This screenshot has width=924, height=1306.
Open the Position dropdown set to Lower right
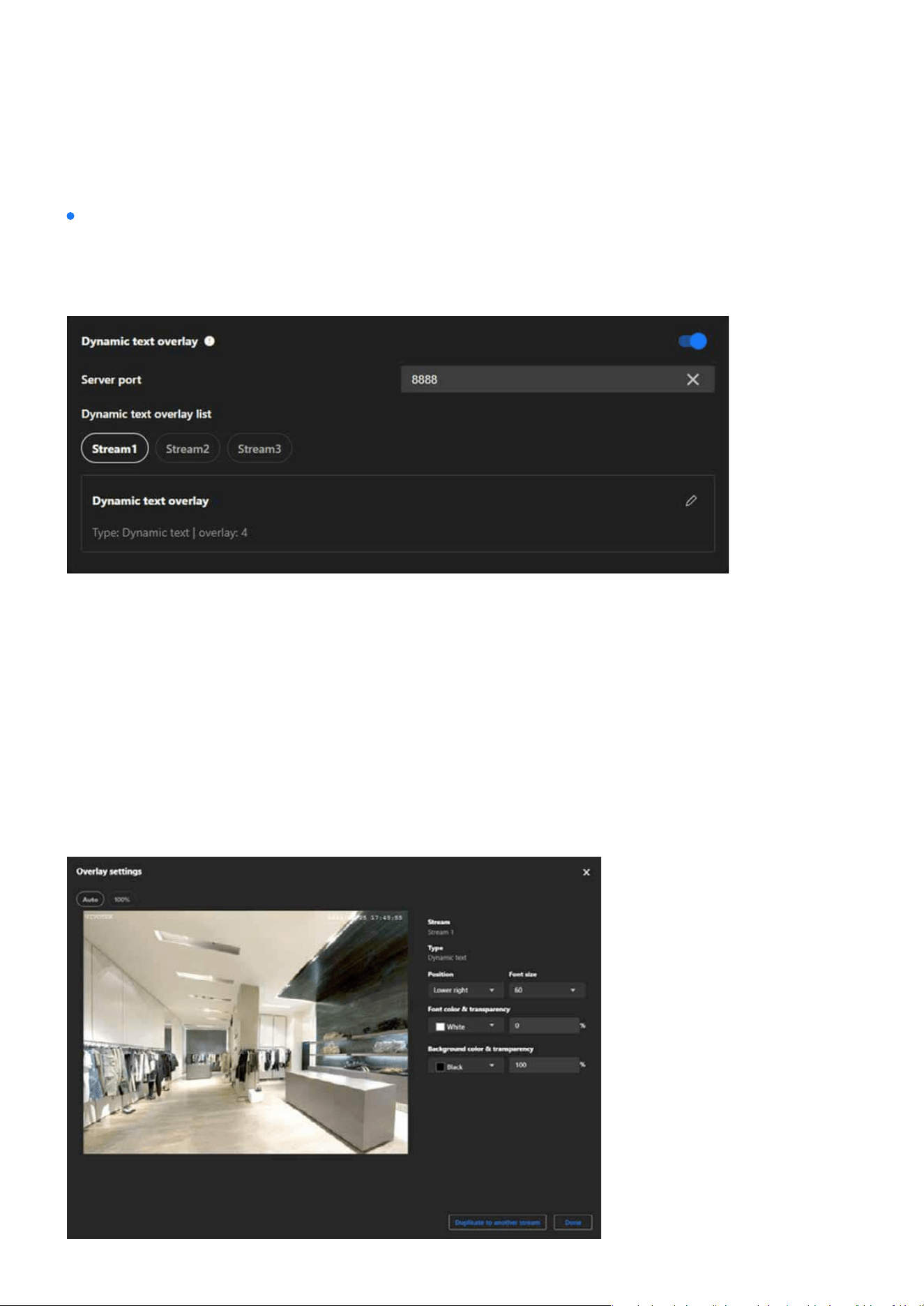coord(465,990)
